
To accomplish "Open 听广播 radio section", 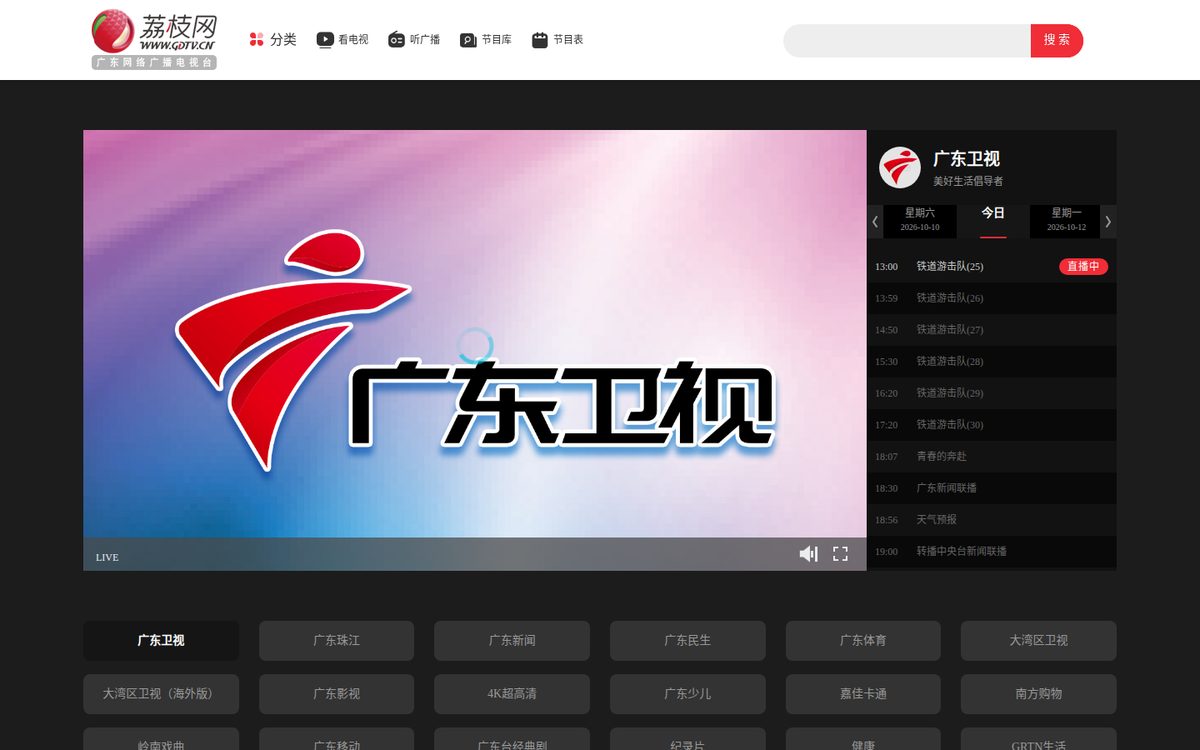I will (414, 40).
